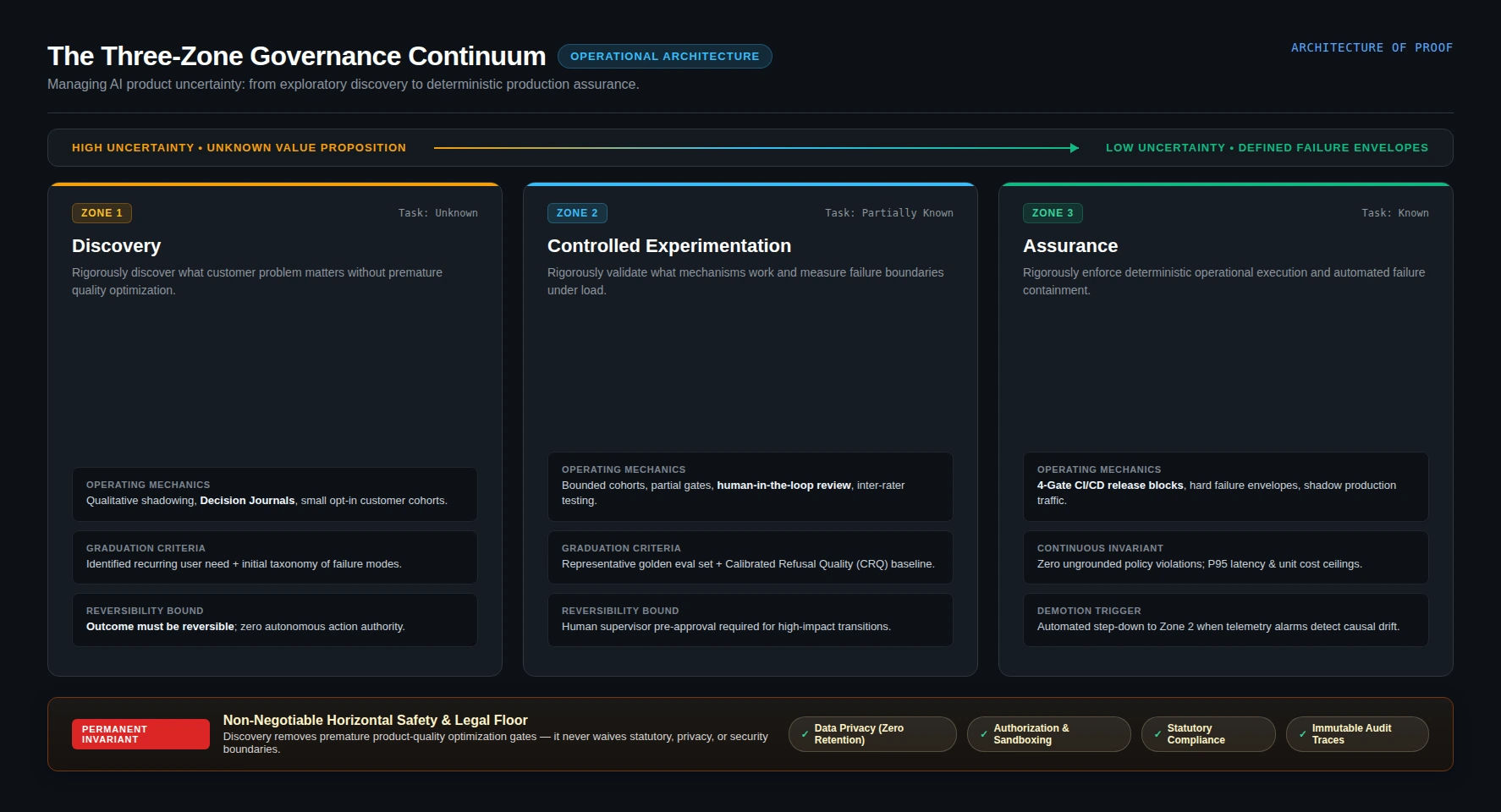
Task: Click "Task: Known" label in Zone 3
Action: click(x=1395, y=213)
